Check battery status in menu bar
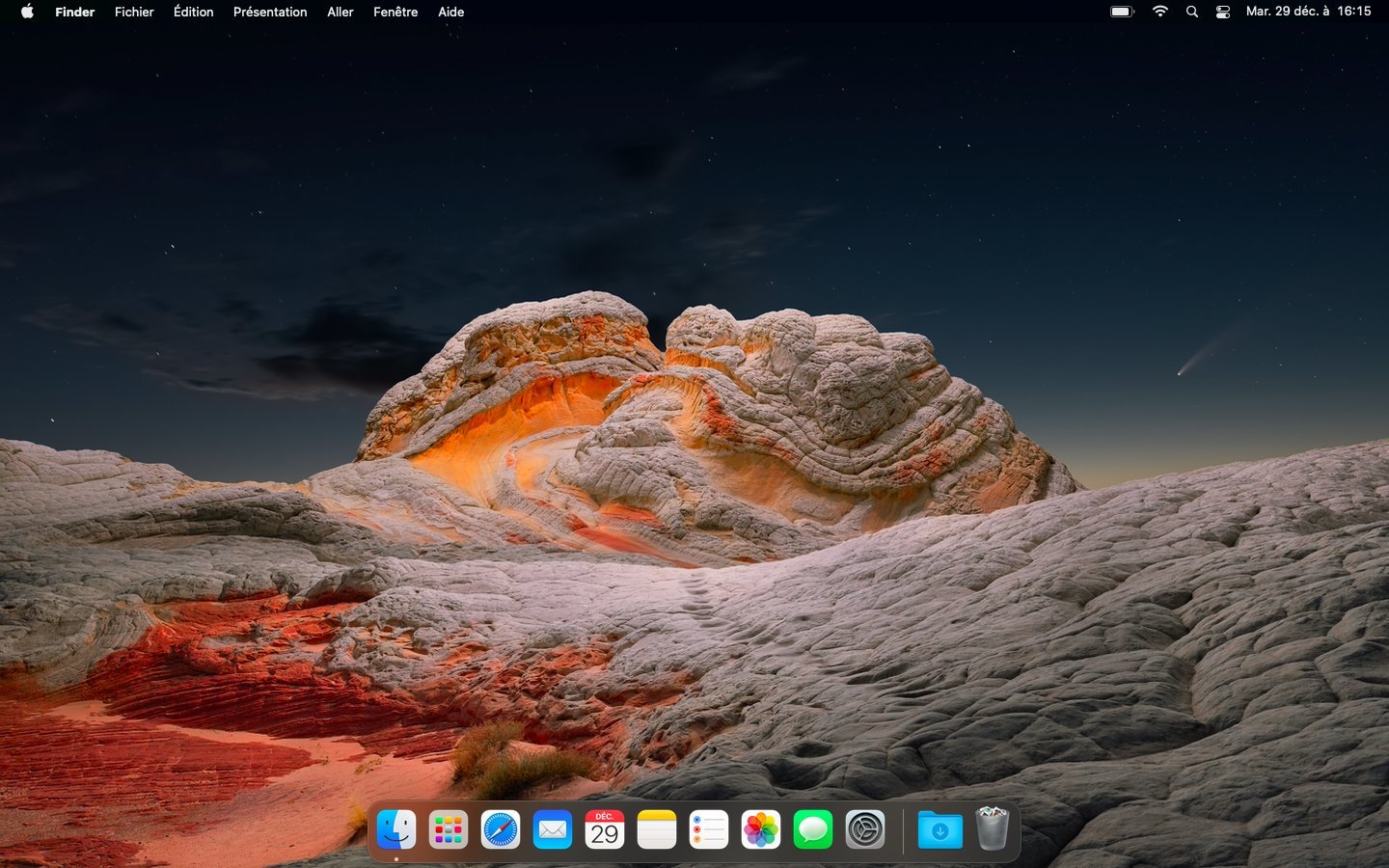The image size is (1389, 868). coord(1122,12)
